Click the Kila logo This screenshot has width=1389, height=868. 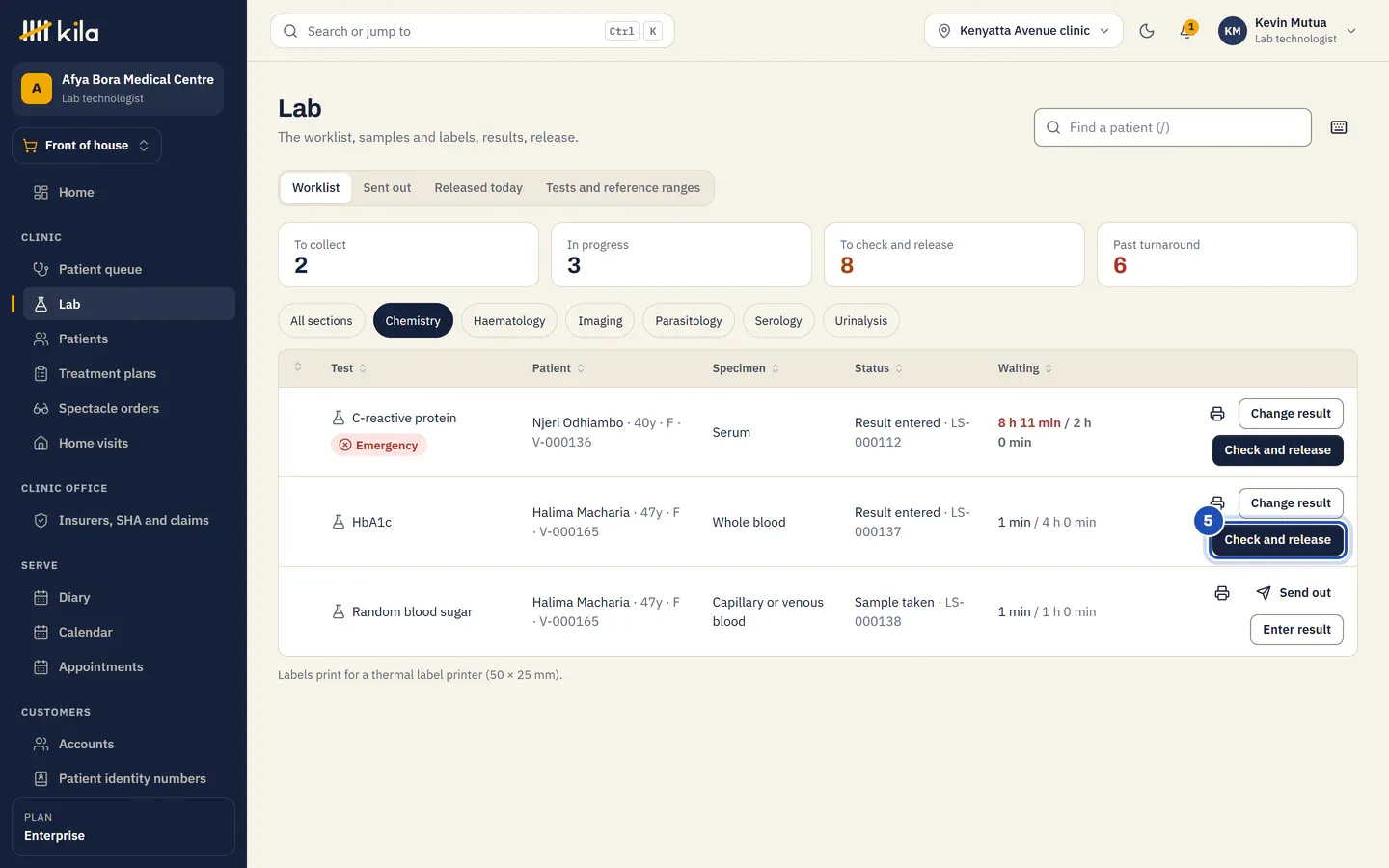(60, 31)
